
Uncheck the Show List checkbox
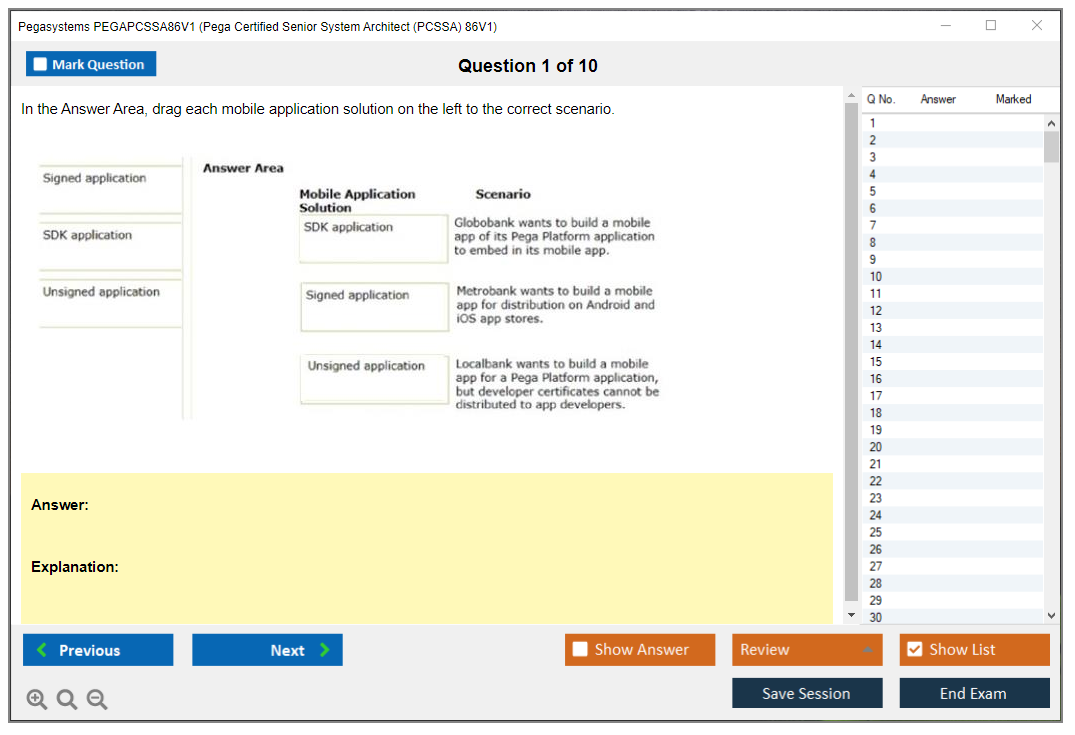914,650
